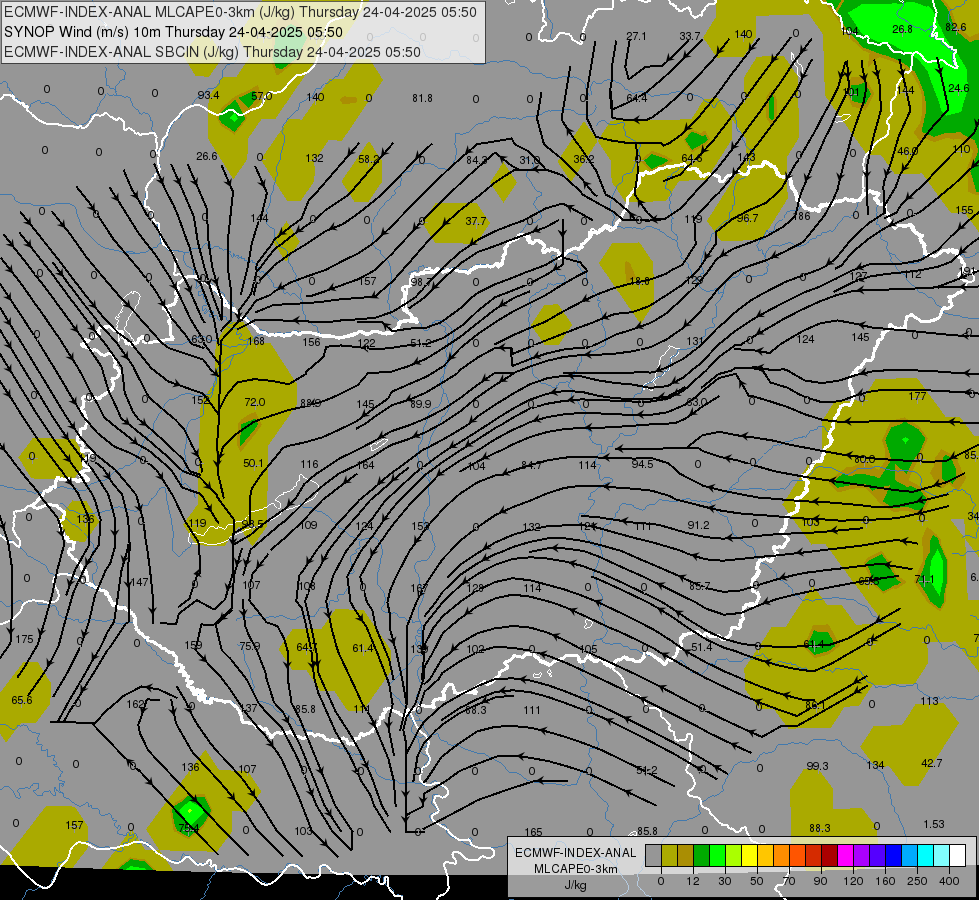
Task: Click the map value 26.8
Action: pyautogui.click(x=902, y=29)
